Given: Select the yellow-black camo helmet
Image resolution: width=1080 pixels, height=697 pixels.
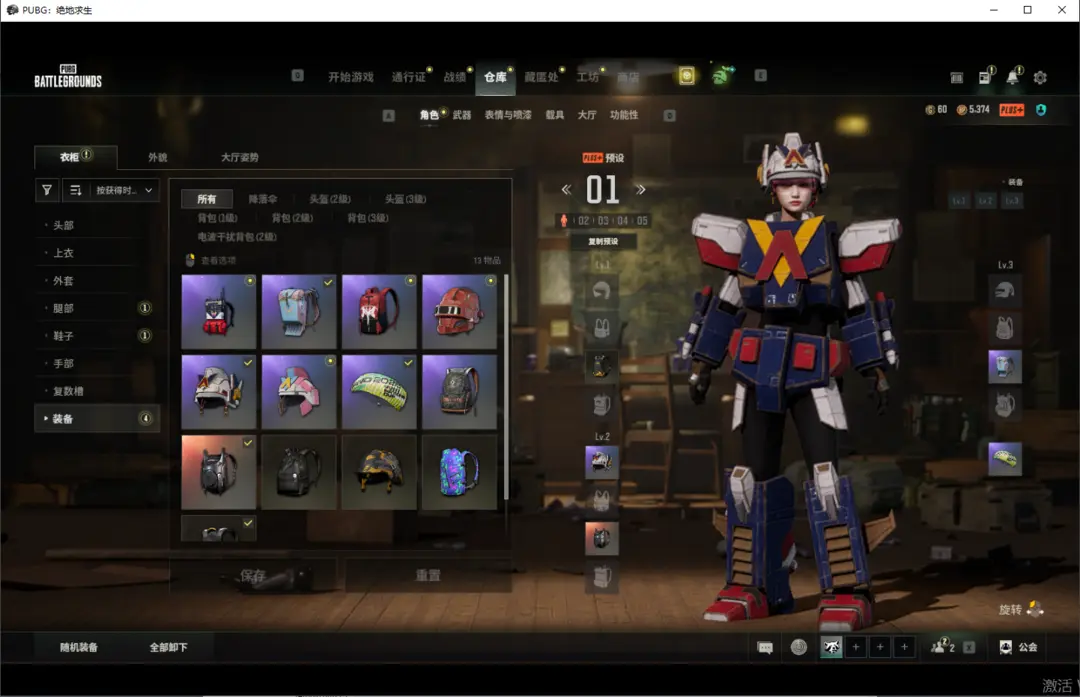Looking at the screenshot, I should 379,472.
